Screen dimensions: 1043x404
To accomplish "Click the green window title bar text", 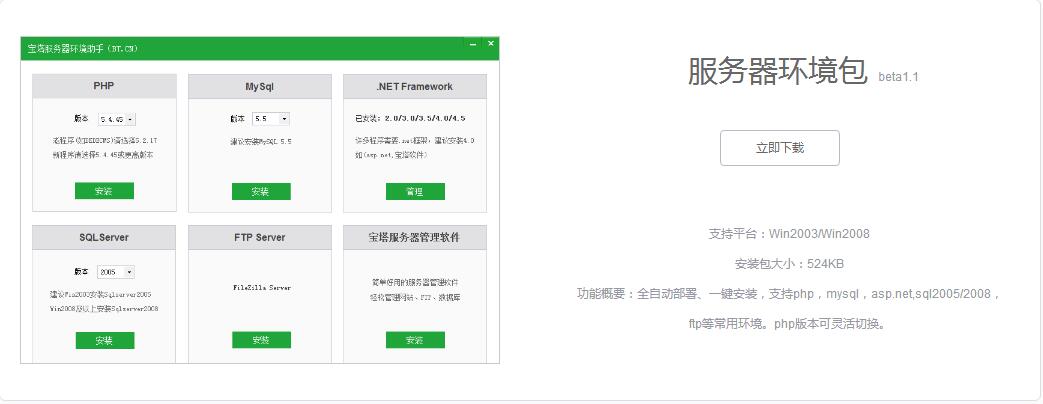I will (82, 48).
